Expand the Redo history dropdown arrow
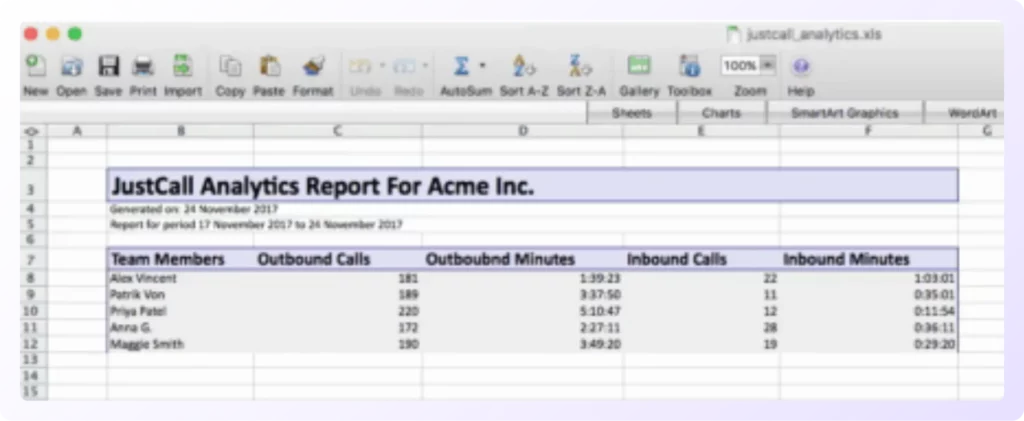1024x421 pixels. [425, 66]
